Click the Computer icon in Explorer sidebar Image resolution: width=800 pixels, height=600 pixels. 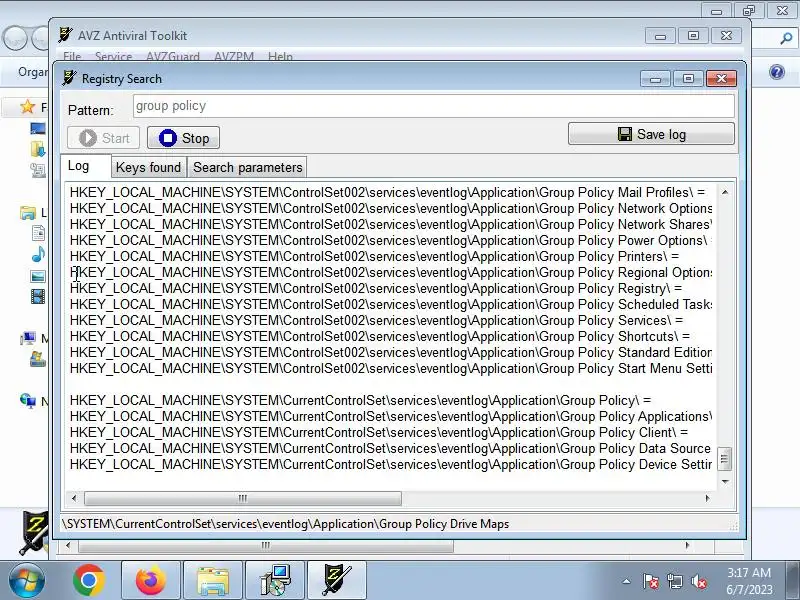[28, 337]
